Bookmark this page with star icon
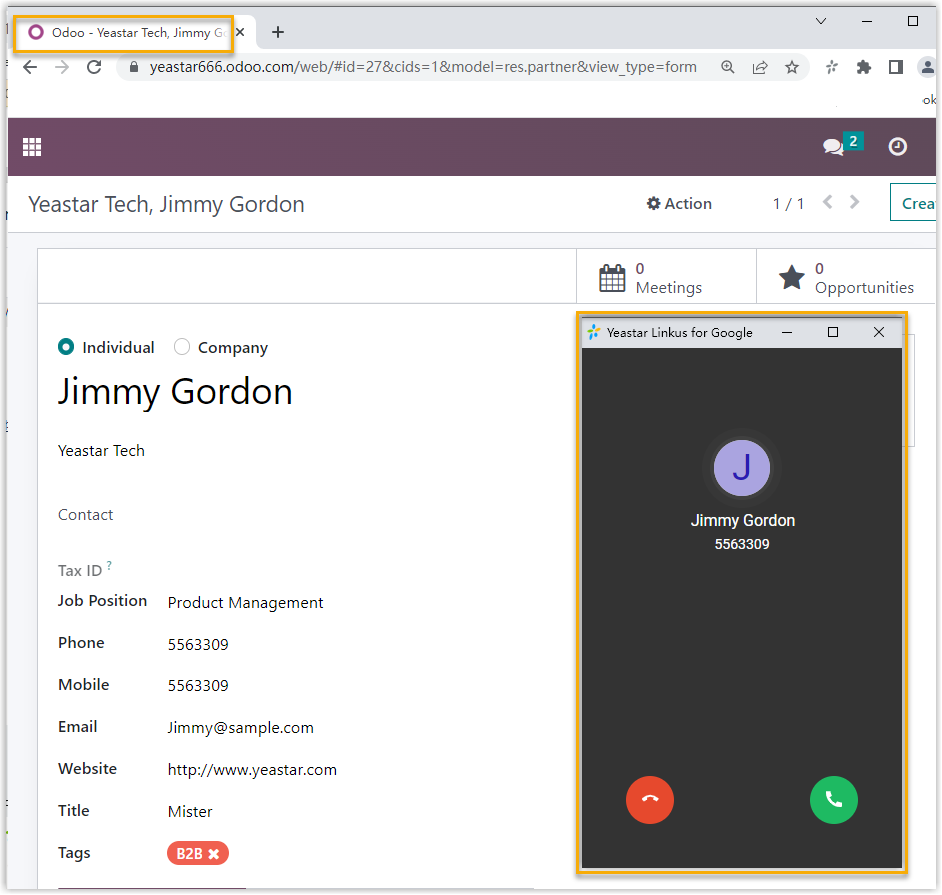Screen dimensions: 942x895 coord(792,67)
